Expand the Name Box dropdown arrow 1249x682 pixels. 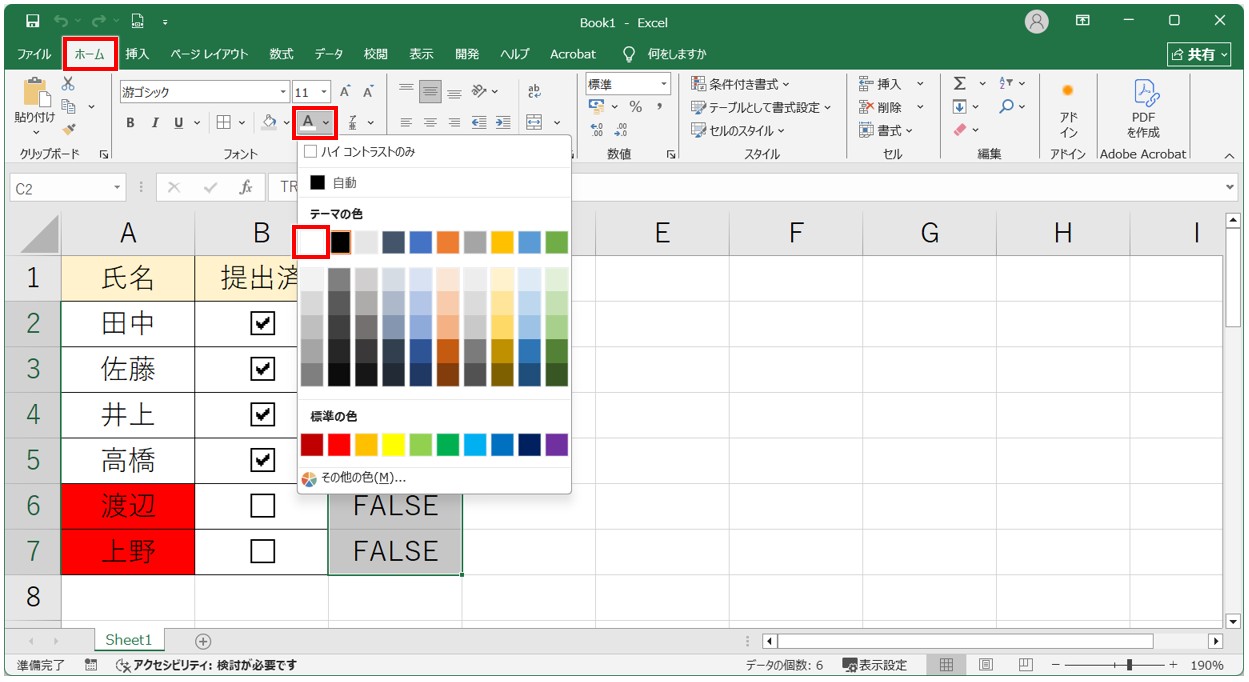point(117,187)
